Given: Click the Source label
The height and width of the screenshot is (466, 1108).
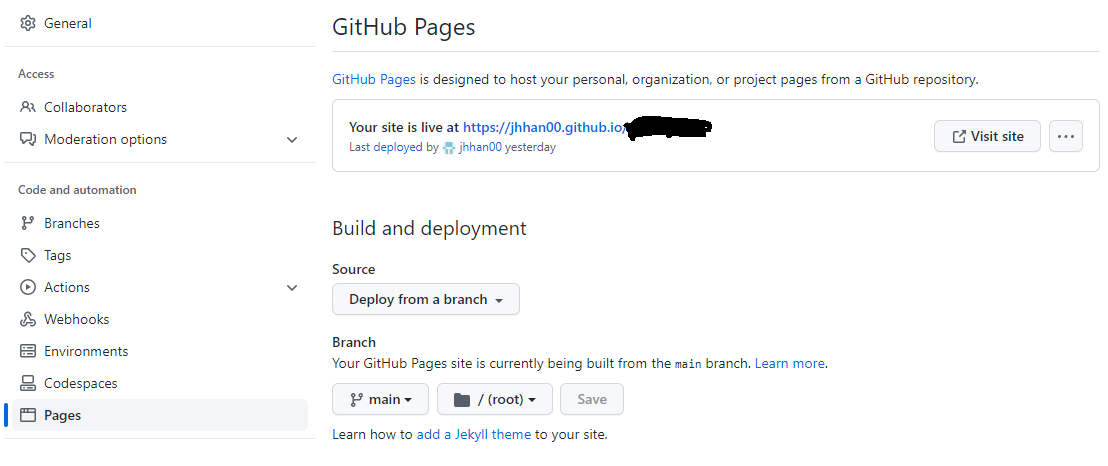Looking at the screenshot, I should point(353,269).
